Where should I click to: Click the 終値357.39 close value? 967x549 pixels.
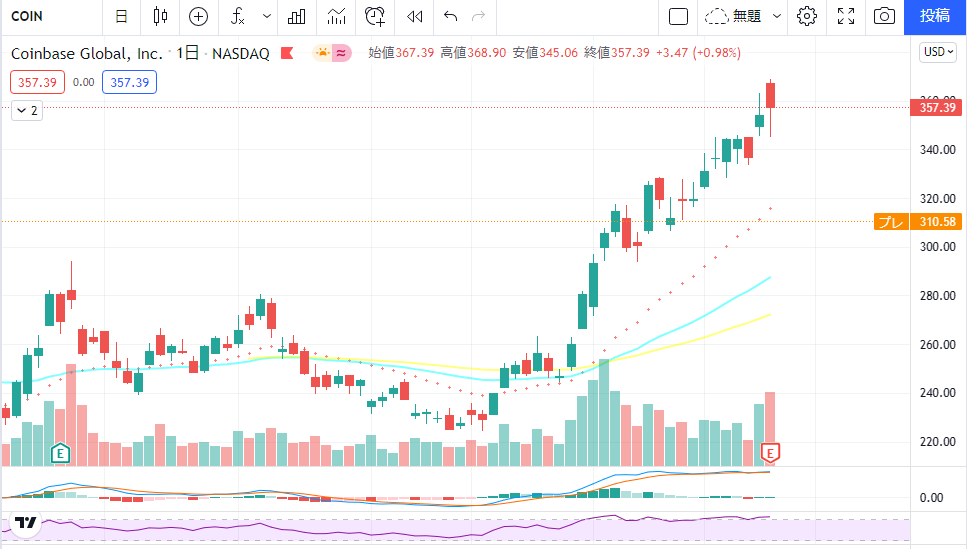617,53
